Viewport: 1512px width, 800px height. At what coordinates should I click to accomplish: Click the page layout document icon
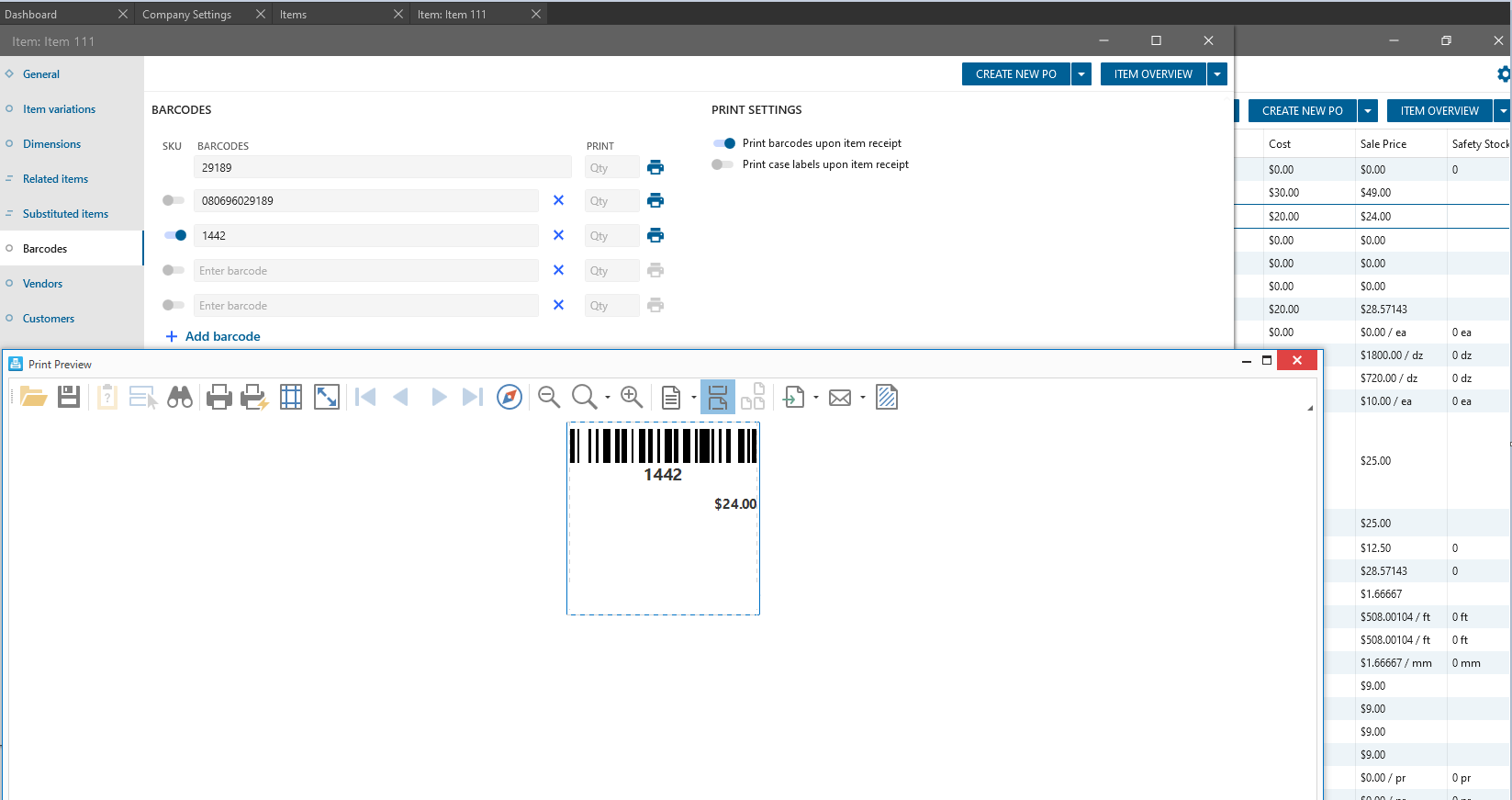coord(671,397)
